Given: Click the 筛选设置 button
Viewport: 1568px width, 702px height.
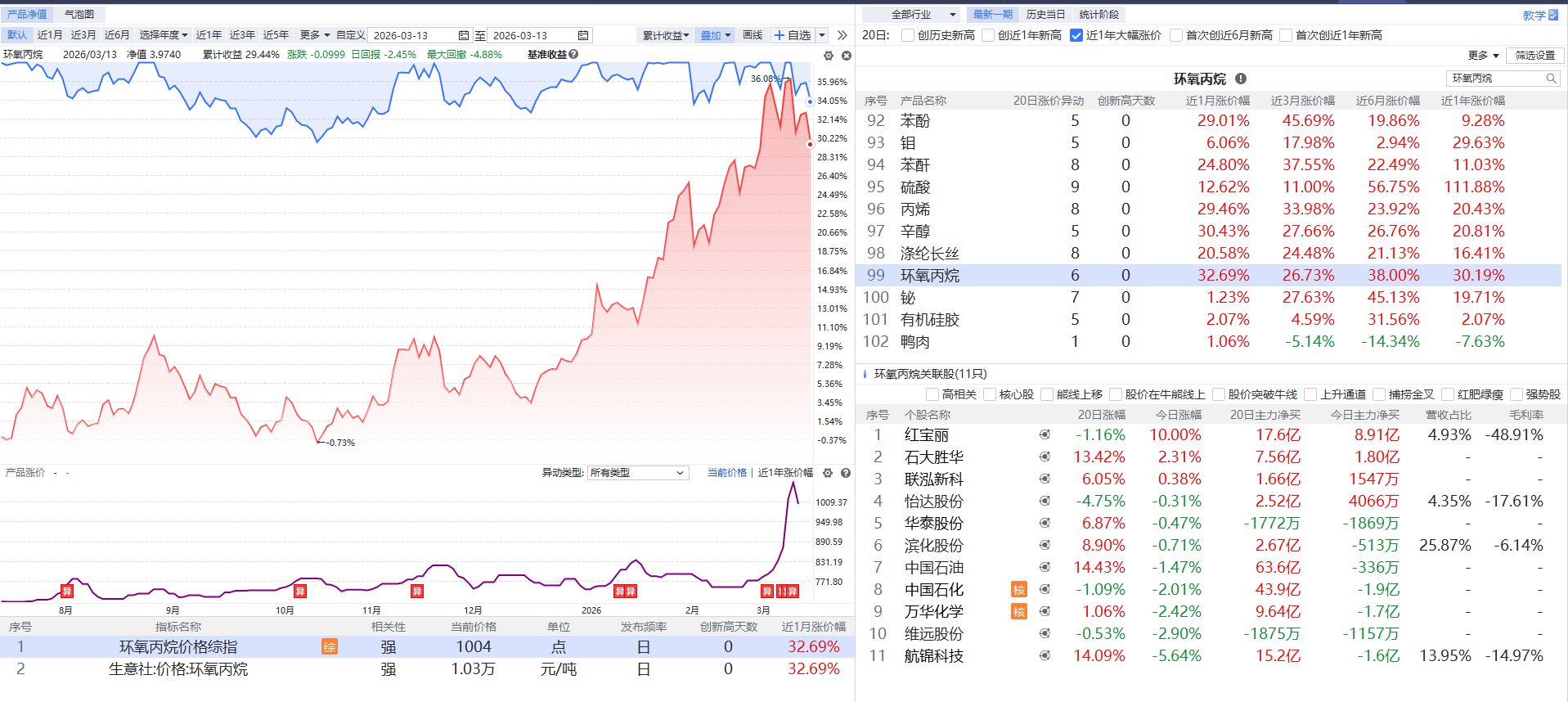Looking at the screenshot, I should pyautogui.click(x=1534, y=56).
